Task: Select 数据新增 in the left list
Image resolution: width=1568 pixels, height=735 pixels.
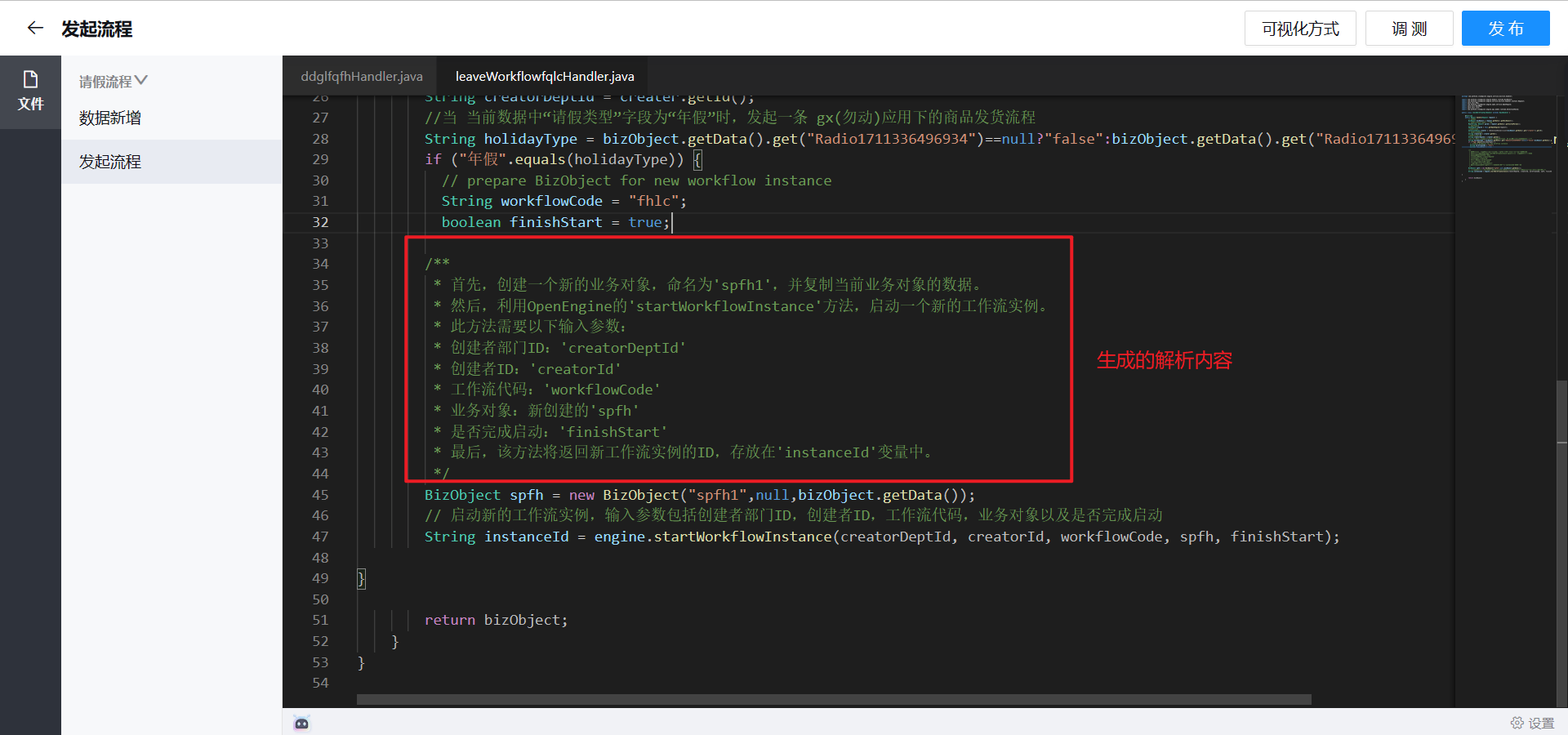Action: click(171, 118)
